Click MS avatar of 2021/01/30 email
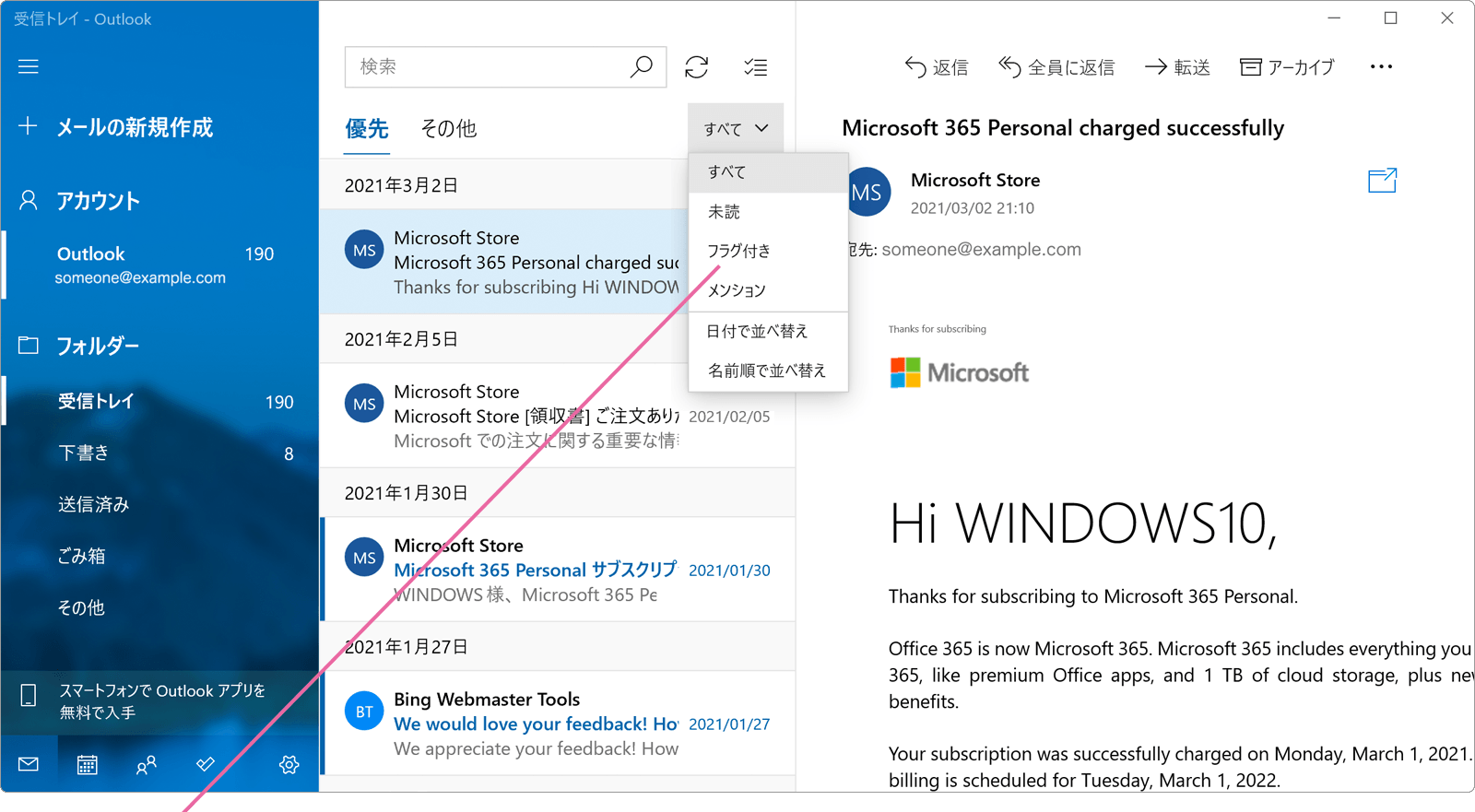 (364, 558)
